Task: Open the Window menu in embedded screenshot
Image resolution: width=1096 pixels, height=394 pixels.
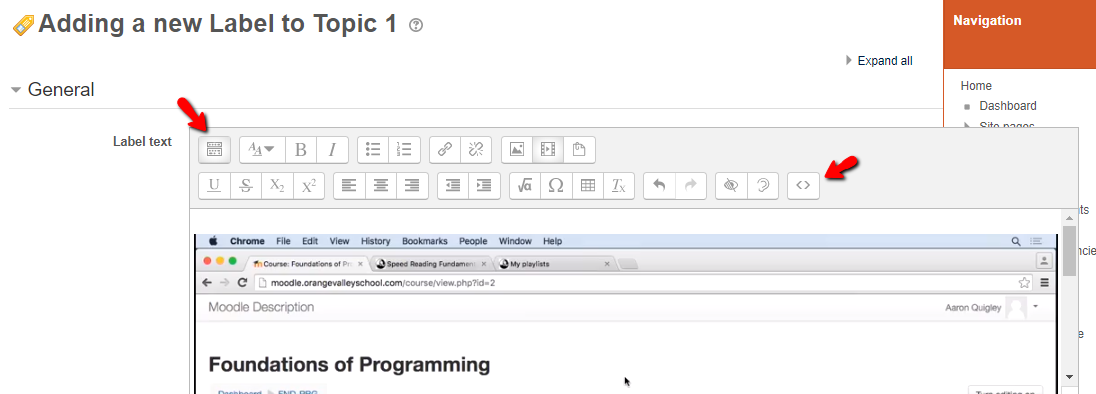Action: tap(514, 241)
